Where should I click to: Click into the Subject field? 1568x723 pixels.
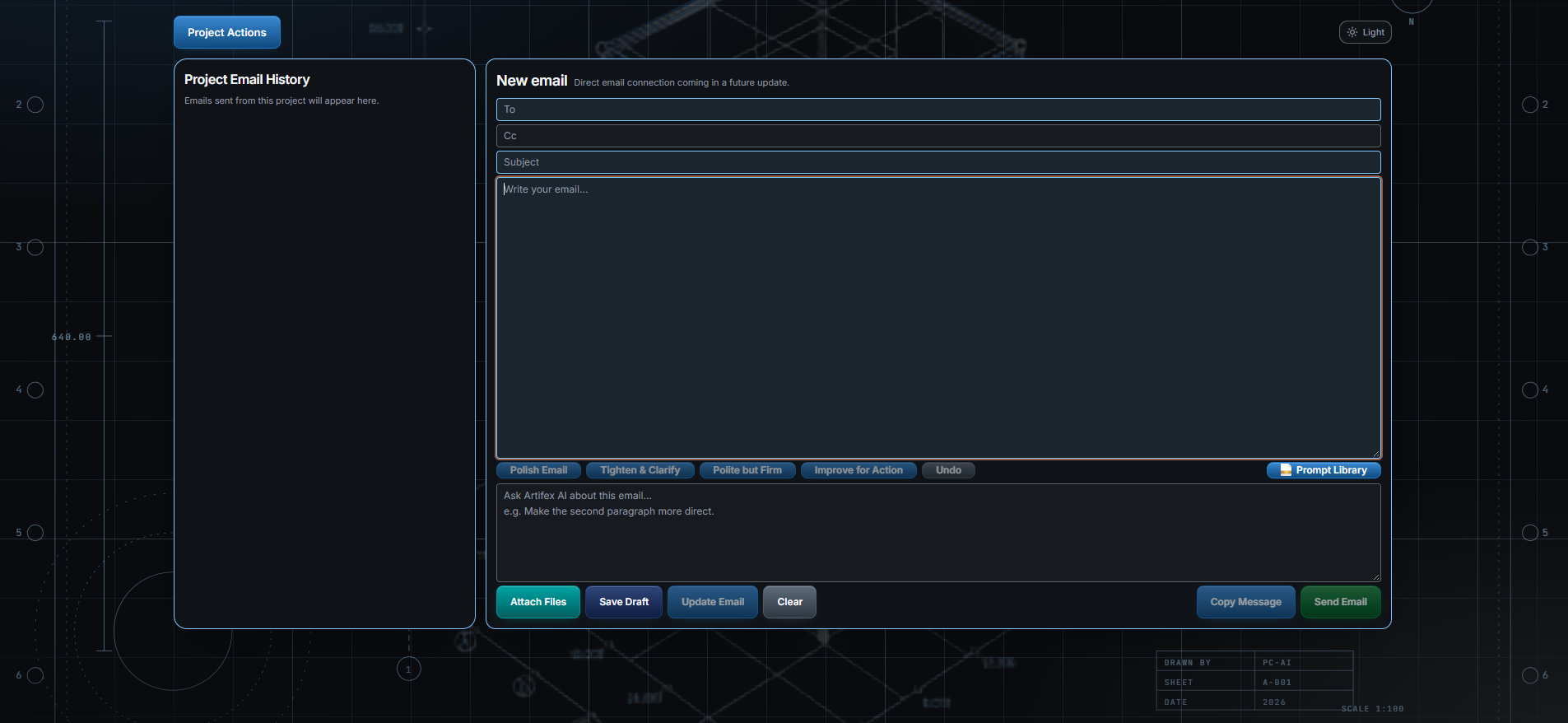938,162
